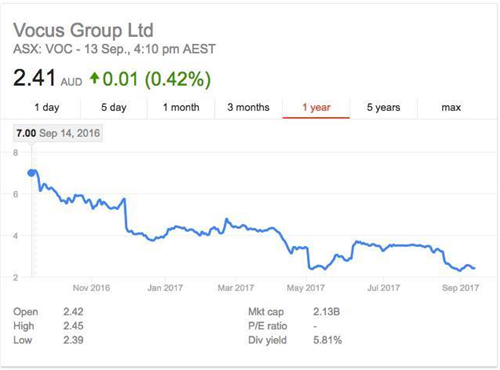
Task: Click the blue data point marker on chart
Action: (31, 173)
